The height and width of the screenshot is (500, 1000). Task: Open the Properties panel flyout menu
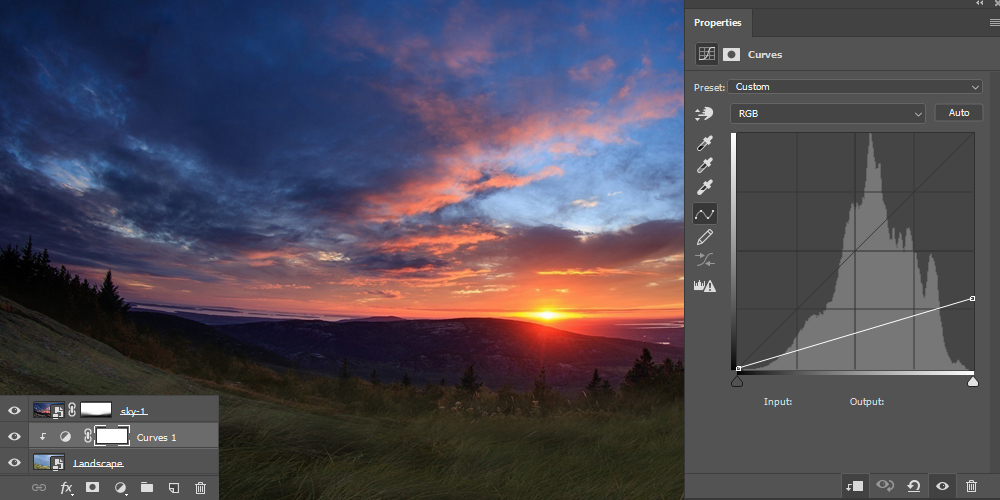(x=992, y=22)
